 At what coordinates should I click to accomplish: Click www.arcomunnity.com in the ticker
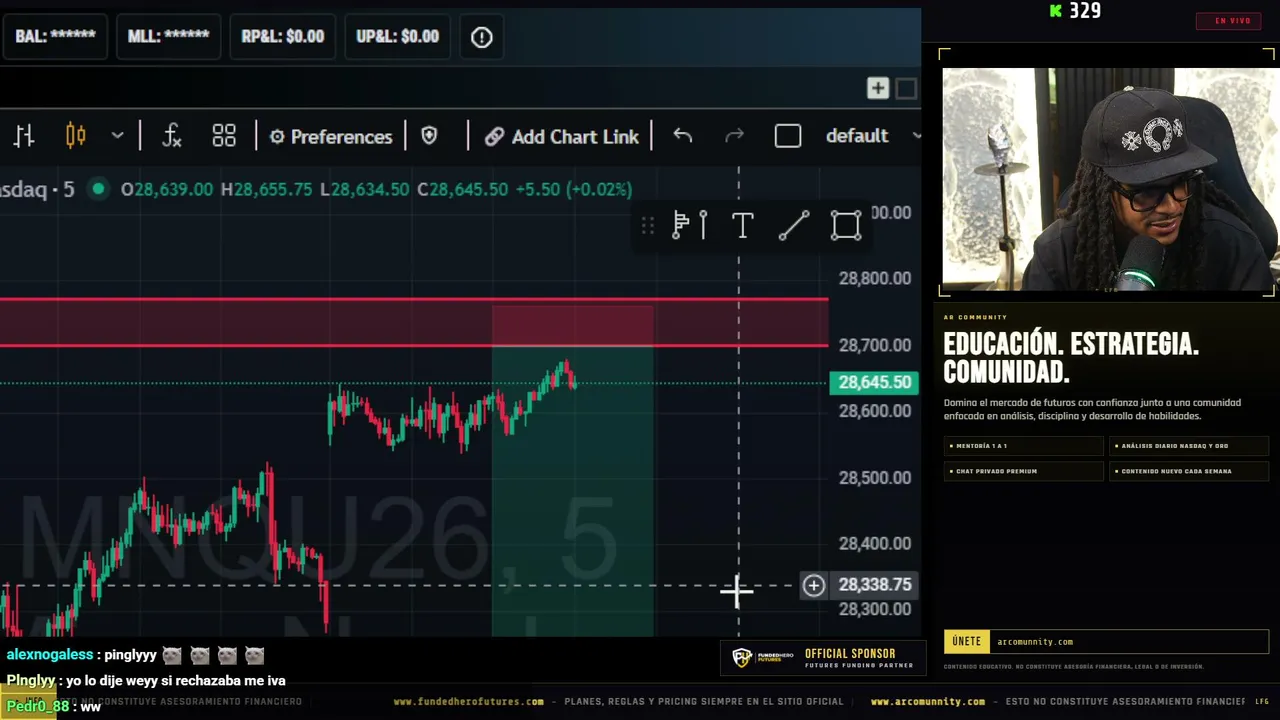(x=928, y=702)
